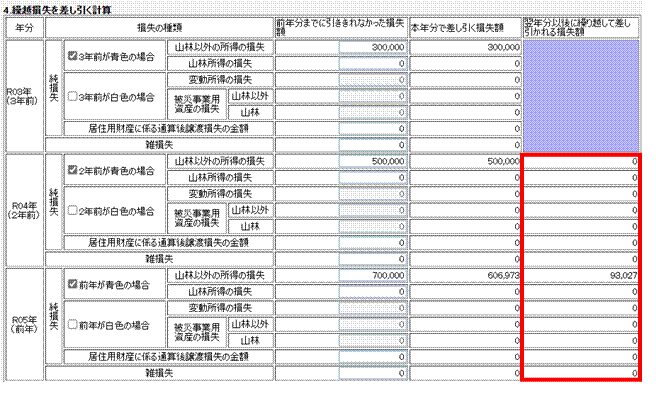Uncheck the 3年前が青色の場合 checkbox
This screenshot has height=394, width=656.
click(72, 55)
